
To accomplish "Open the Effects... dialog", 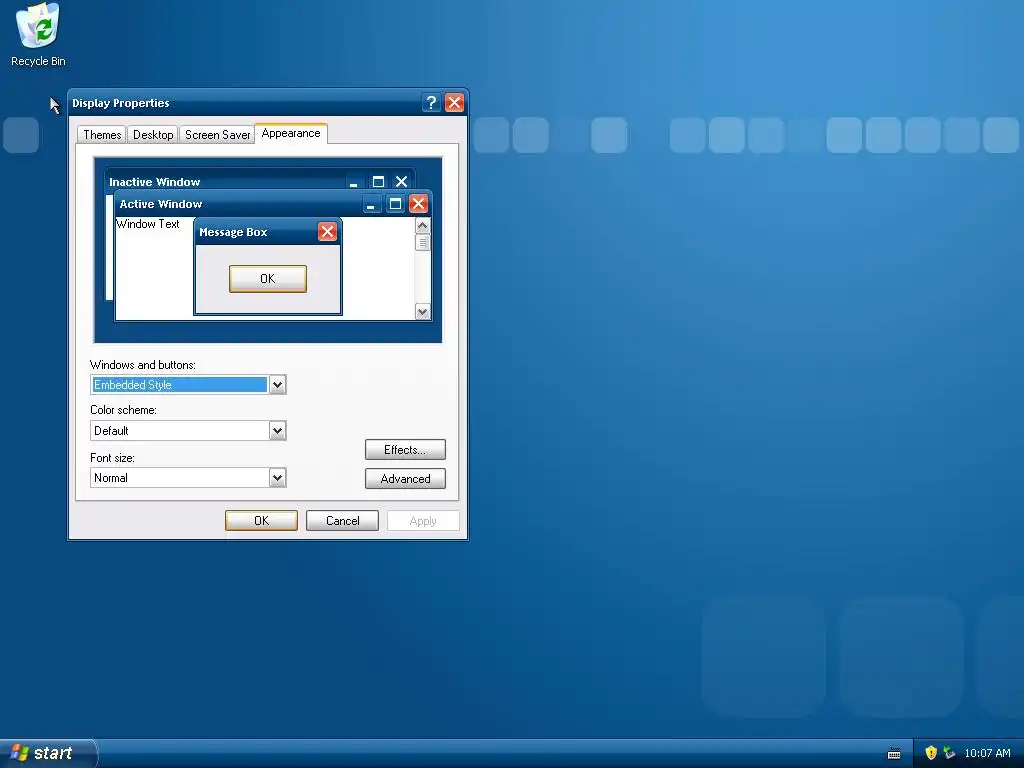I will (405, 449).
